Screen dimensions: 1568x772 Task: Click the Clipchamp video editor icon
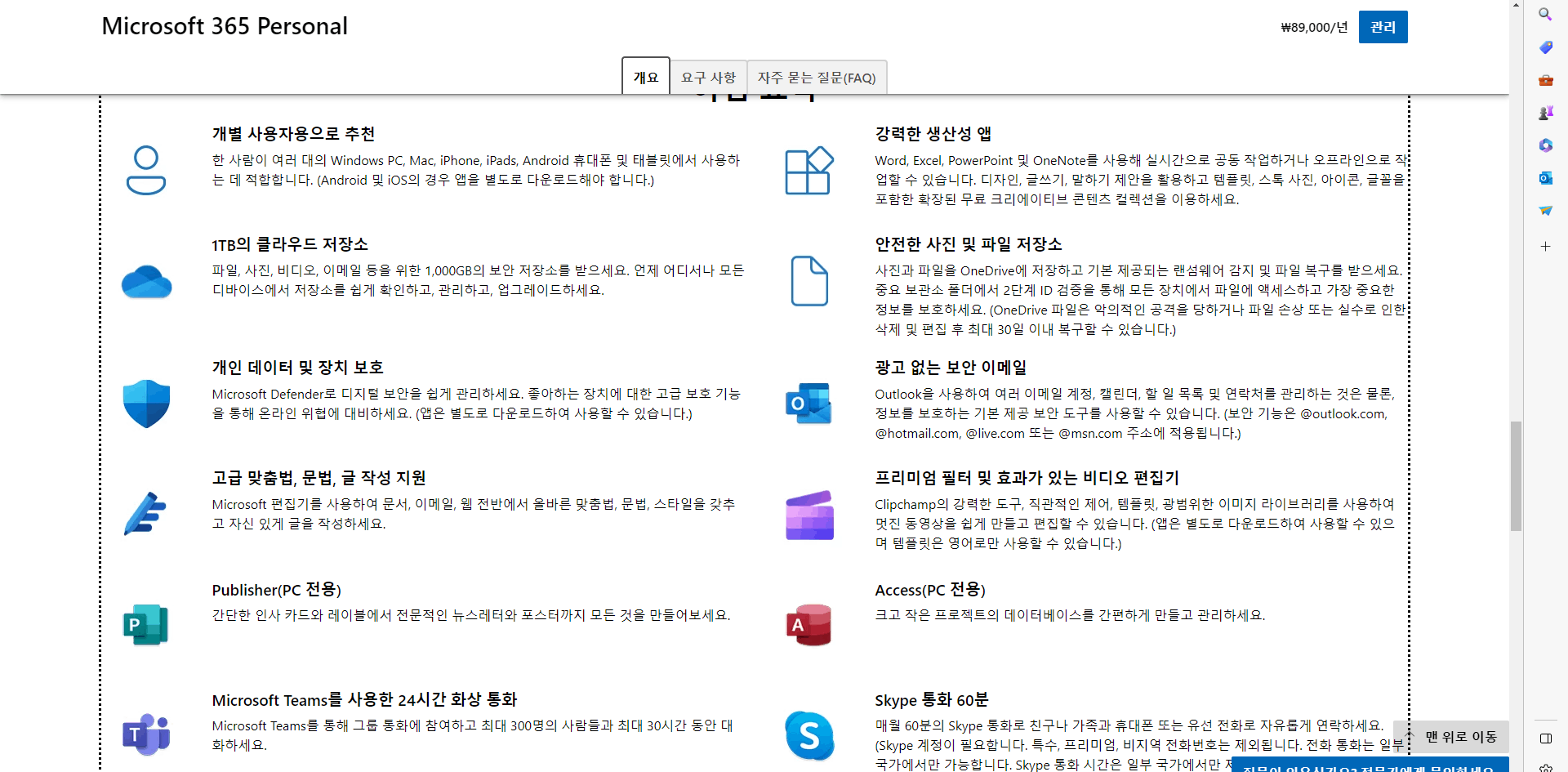[x=809, y=515]
